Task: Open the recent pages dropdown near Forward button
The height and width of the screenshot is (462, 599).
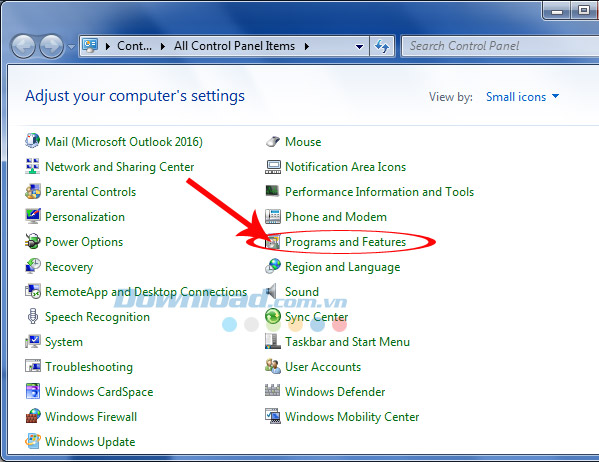Action: 71,47
